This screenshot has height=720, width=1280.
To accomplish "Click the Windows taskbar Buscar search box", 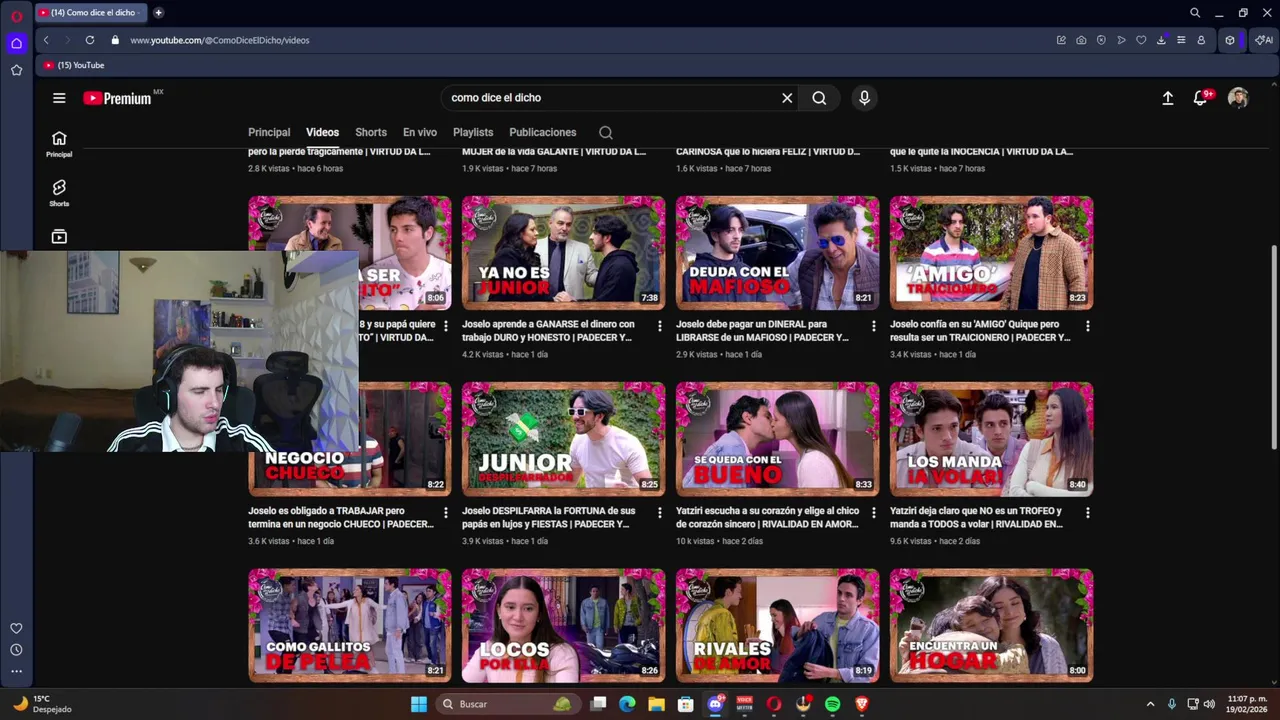I will coord(508,704).
